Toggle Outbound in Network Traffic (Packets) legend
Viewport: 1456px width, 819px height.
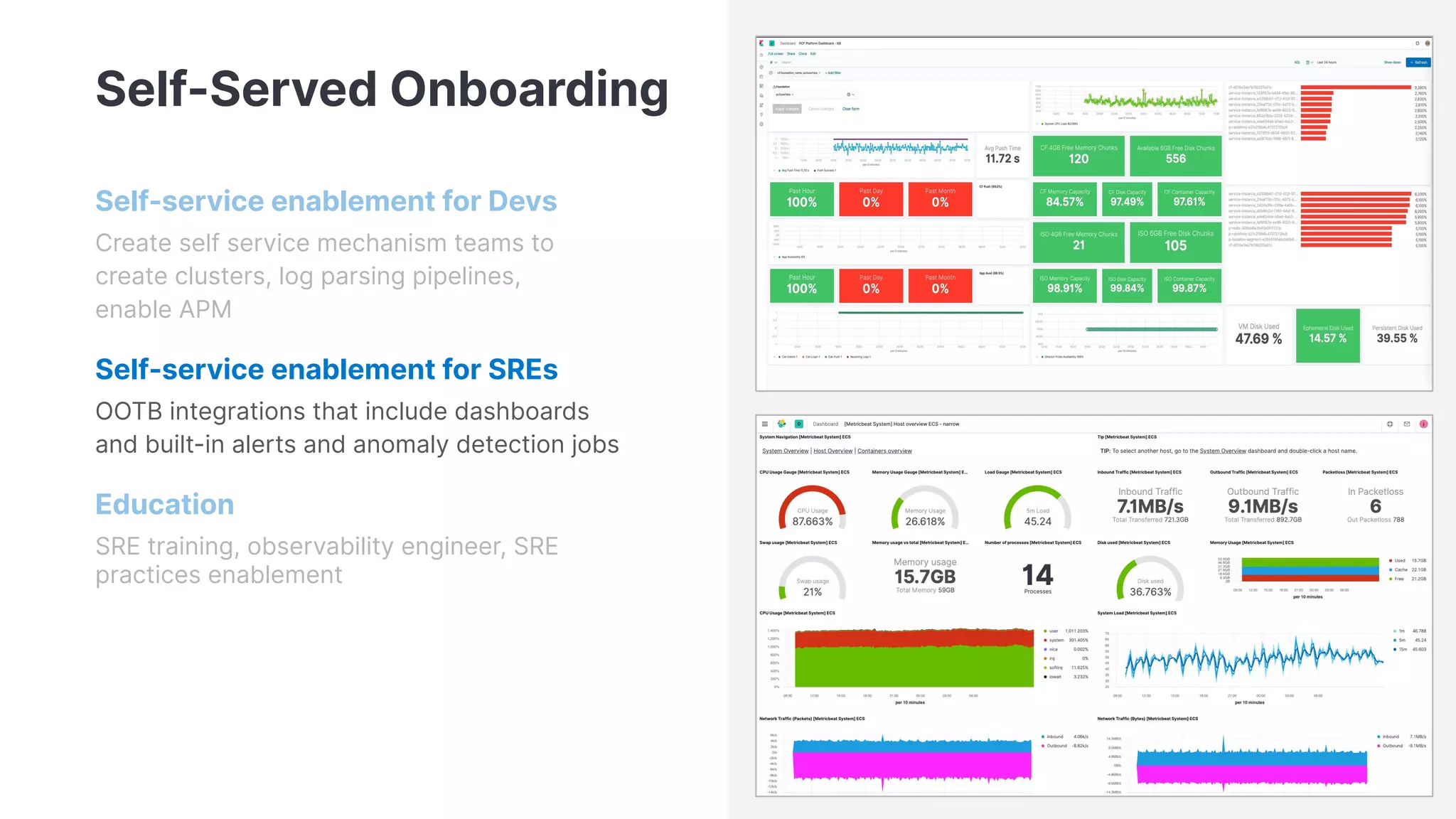pos(1056,746)
